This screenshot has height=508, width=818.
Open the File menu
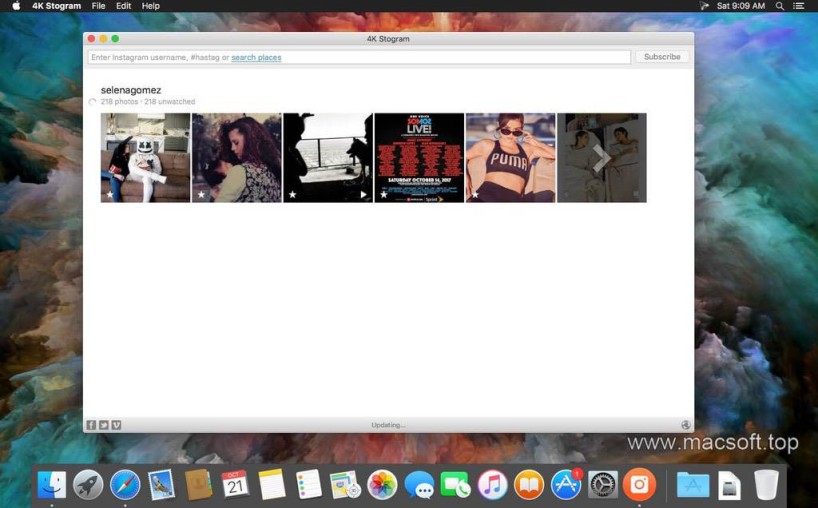click(98, 6)
